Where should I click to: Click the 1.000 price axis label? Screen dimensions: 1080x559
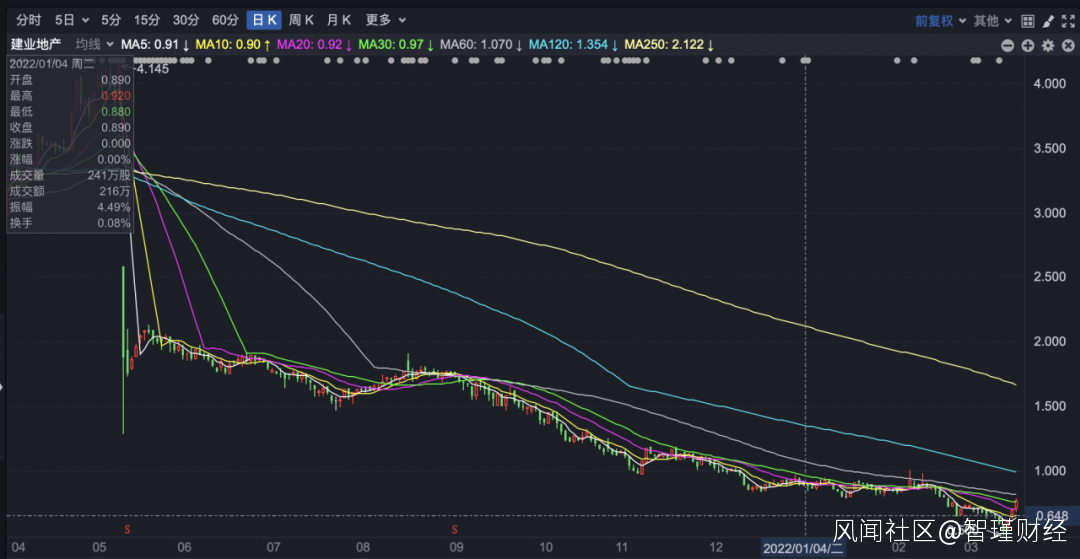(x=1051, y=471)
